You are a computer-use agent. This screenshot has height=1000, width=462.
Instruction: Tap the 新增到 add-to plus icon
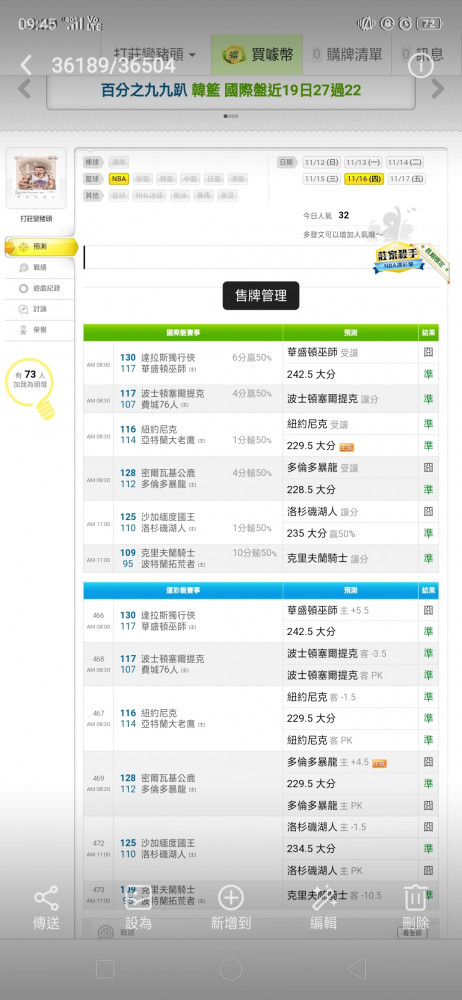coord(231,898)
